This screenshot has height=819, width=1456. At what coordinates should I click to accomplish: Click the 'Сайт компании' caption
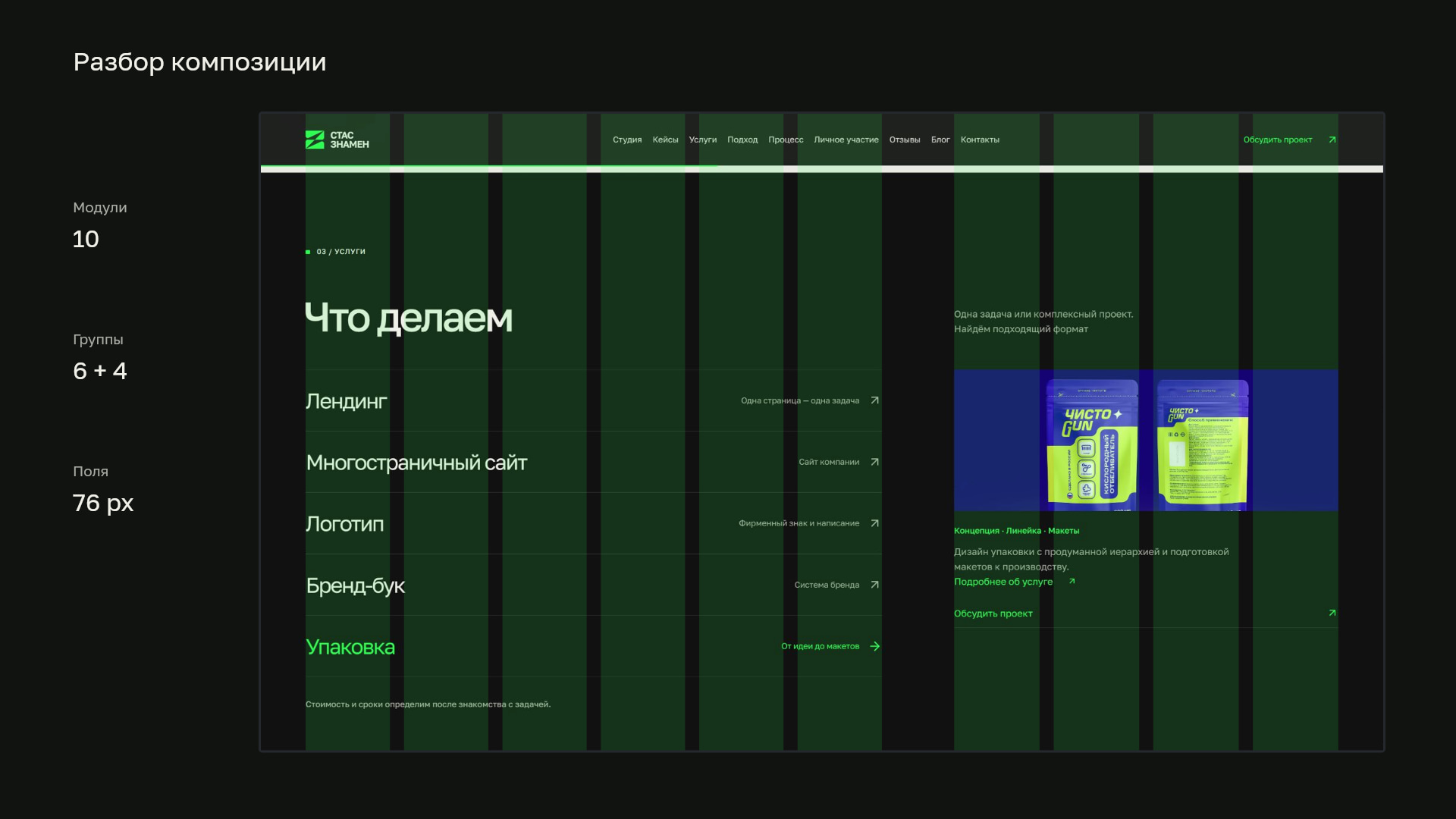click(x=829, y=462)
